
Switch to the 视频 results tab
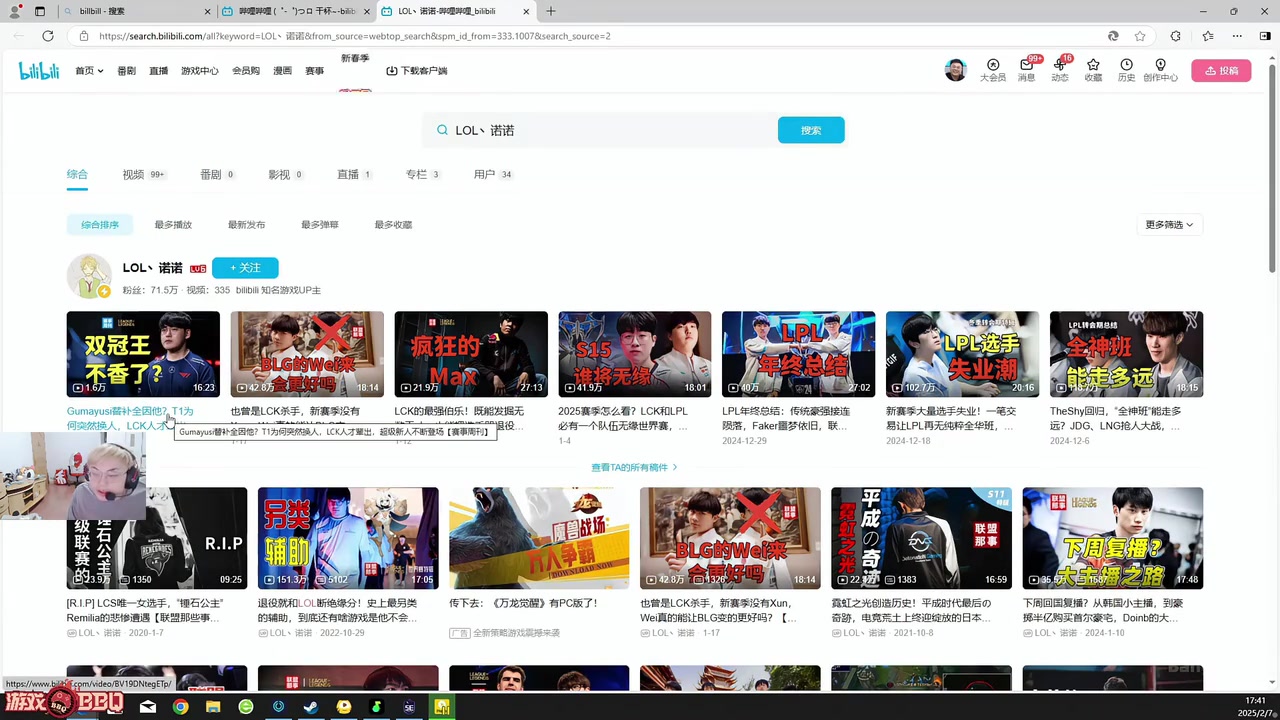(142, 174)
